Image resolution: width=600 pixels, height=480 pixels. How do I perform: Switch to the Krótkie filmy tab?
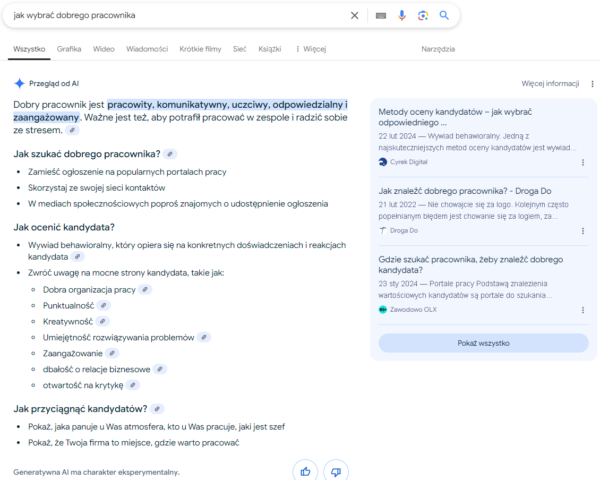(x=201, y=49)
